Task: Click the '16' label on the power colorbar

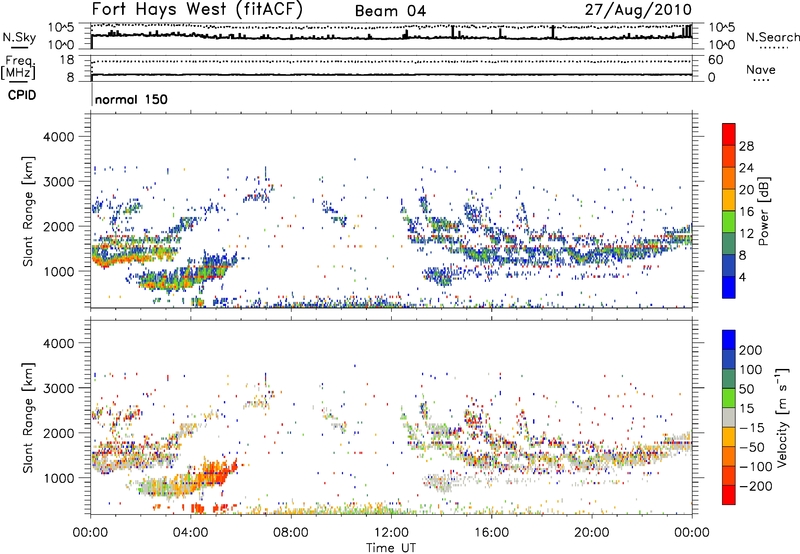Action: (746, 212)
